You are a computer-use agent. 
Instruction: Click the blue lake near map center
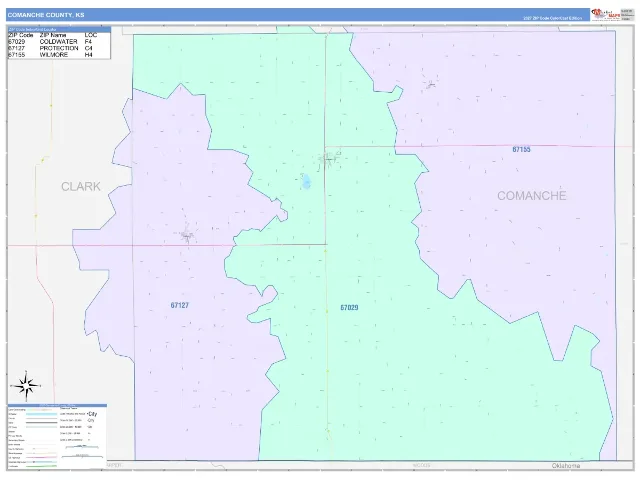306,181
